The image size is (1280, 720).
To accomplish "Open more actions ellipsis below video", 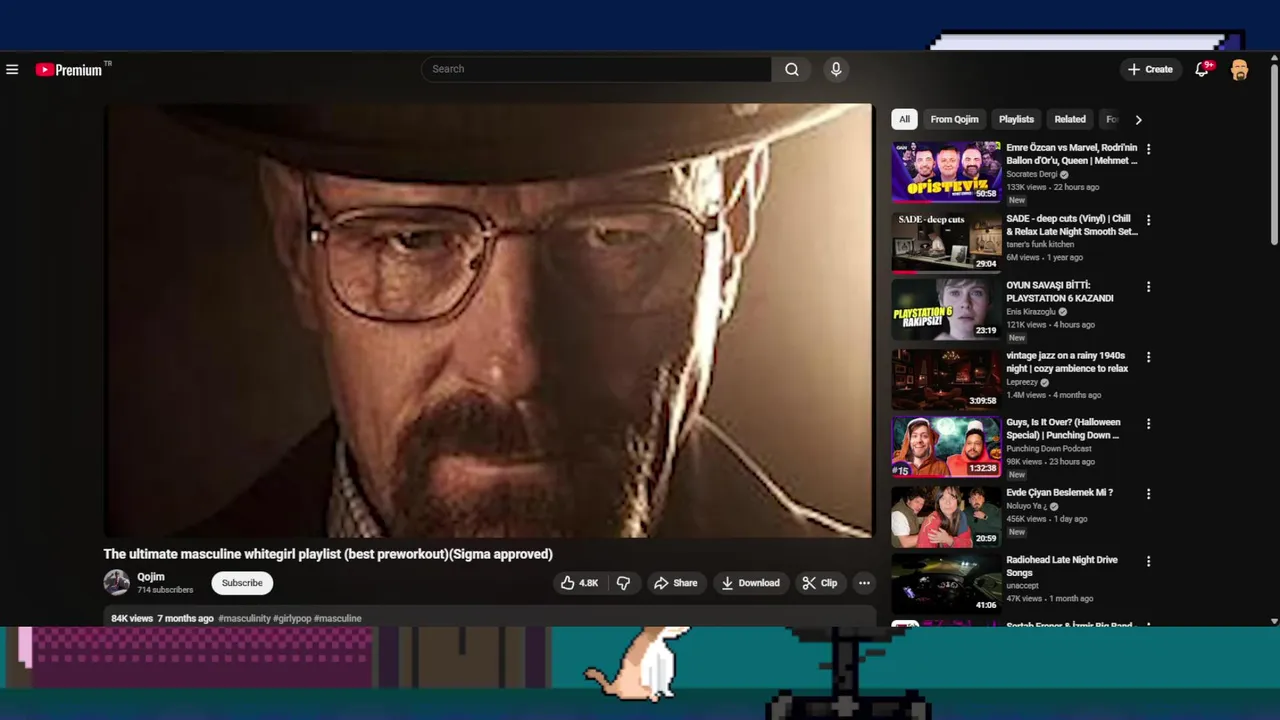I will click(864, 583).
